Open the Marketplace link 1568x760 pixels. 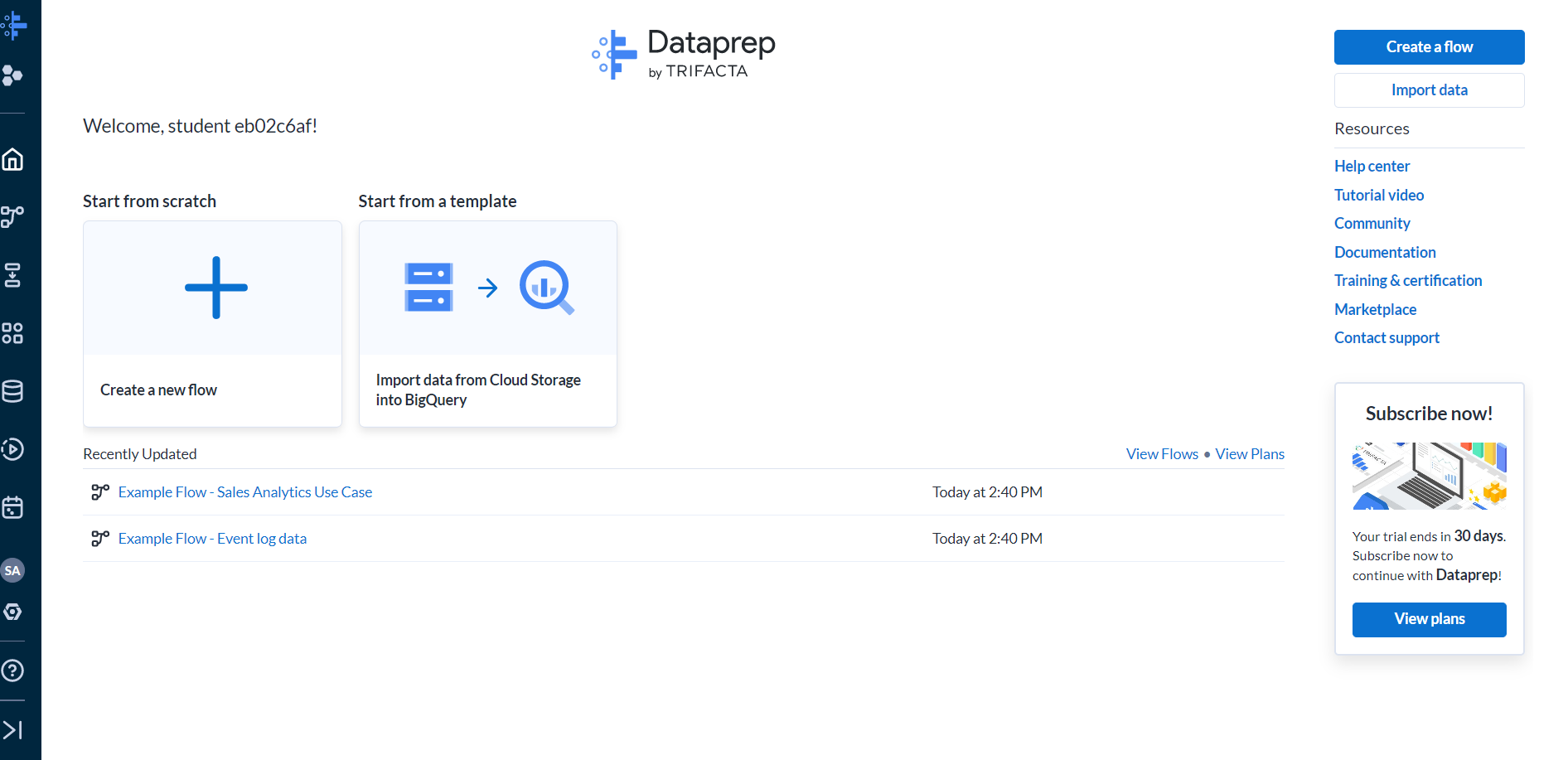1375,309
